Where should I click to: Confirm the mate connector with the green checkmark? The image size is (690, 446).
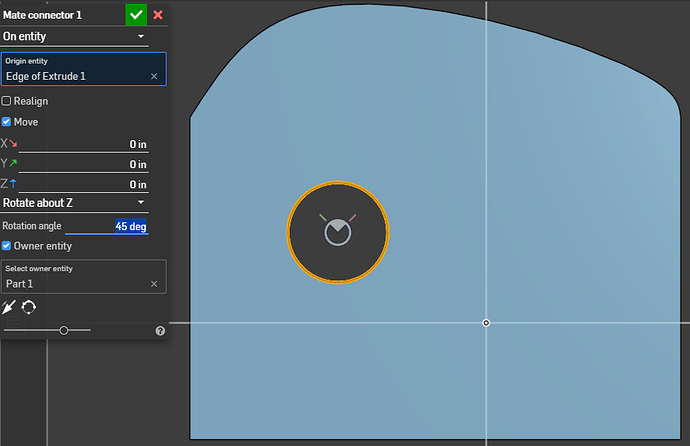(136, 15)
